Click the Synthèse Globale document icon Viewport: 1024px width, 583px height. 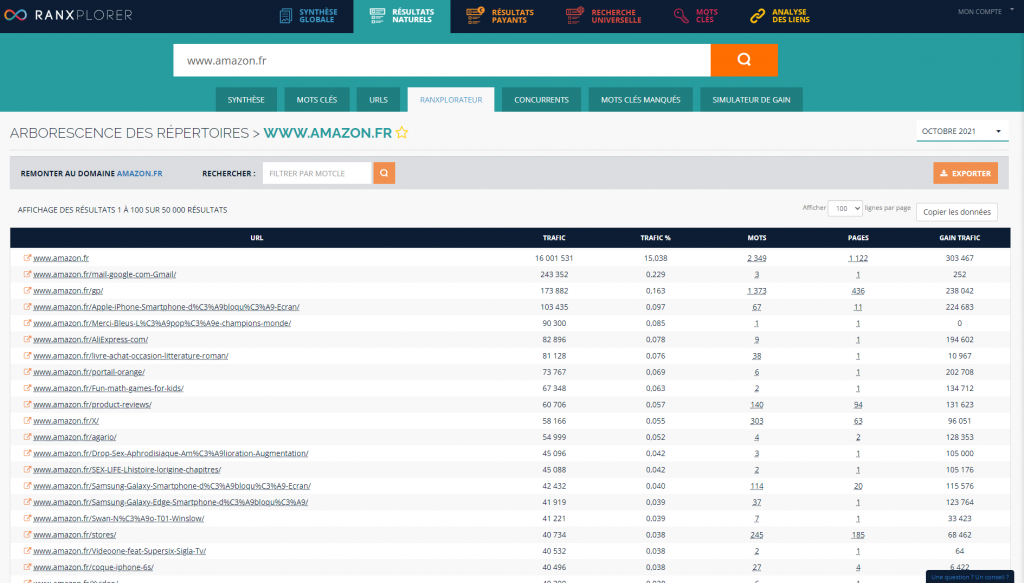285,16
